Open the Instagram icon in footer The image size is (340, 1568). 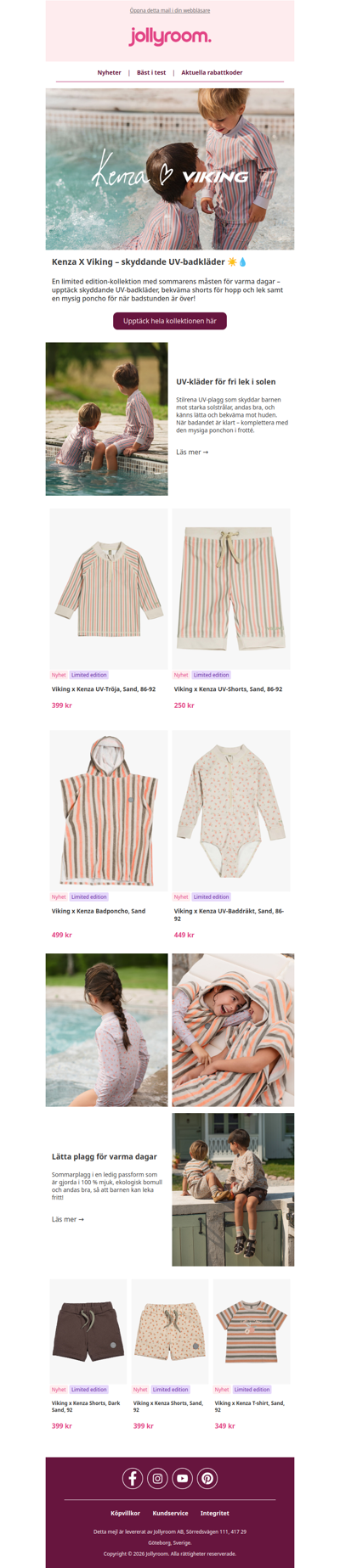tap(157, 1478)
